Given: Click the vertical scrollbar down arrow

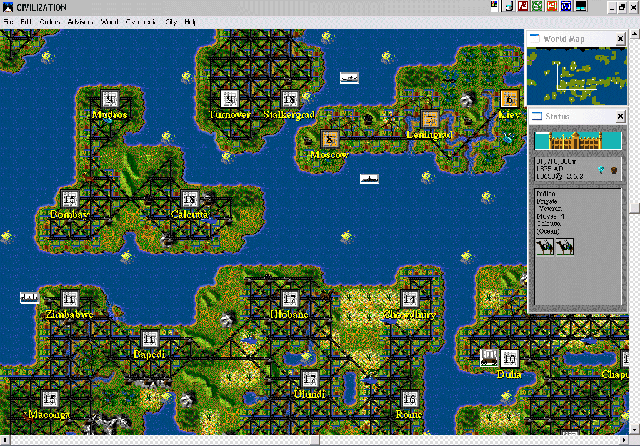Looking at the screenshot, I should [x=635, y=430].
